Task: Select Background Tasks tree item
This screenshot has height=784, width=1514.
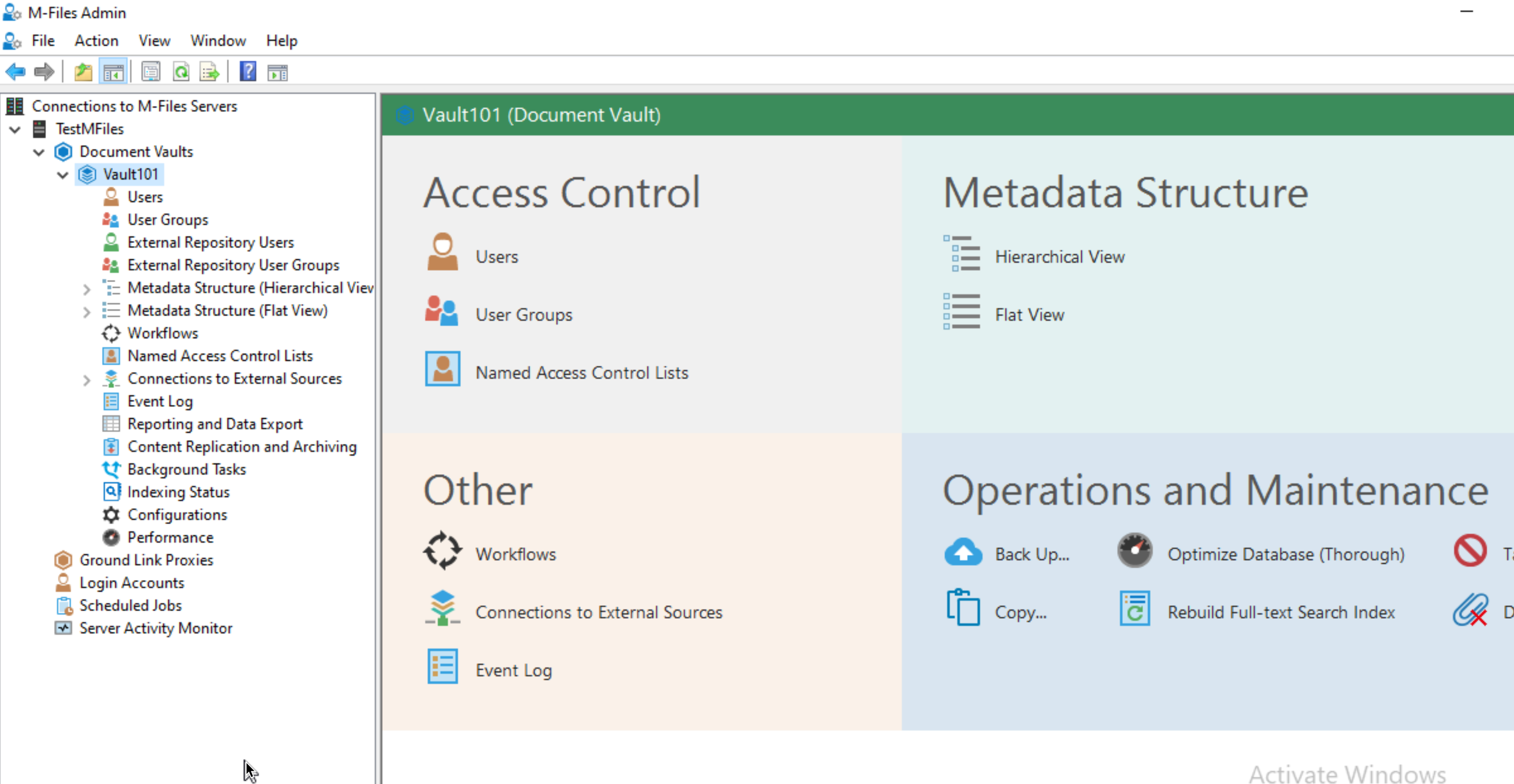Action: 186,470
